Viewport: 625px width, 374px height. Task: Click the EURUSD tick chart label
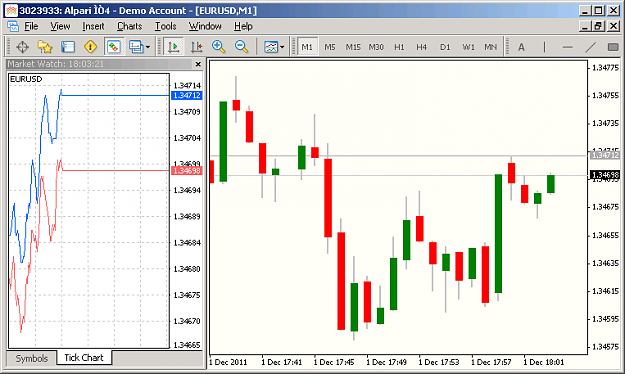coord(26,79)
